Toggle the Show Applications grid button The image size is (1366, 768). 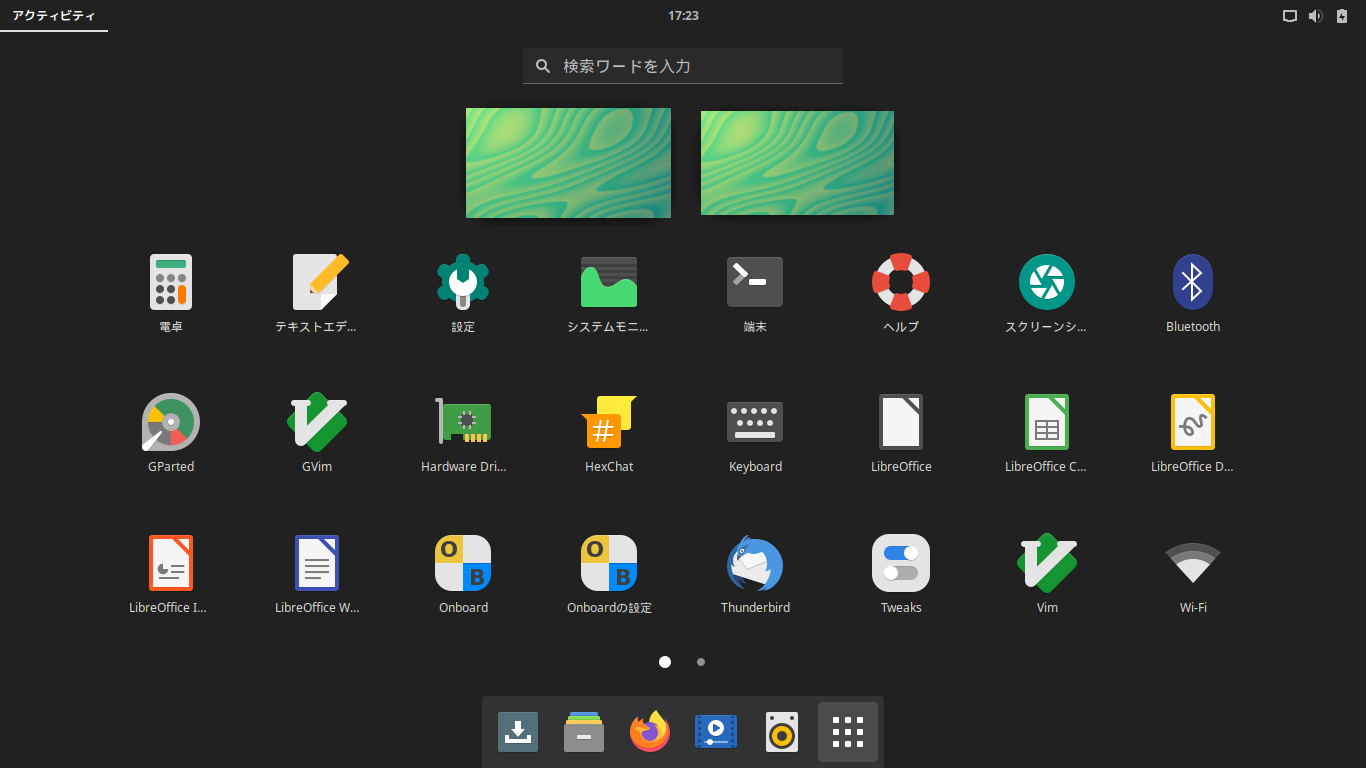tap(848, 732)
